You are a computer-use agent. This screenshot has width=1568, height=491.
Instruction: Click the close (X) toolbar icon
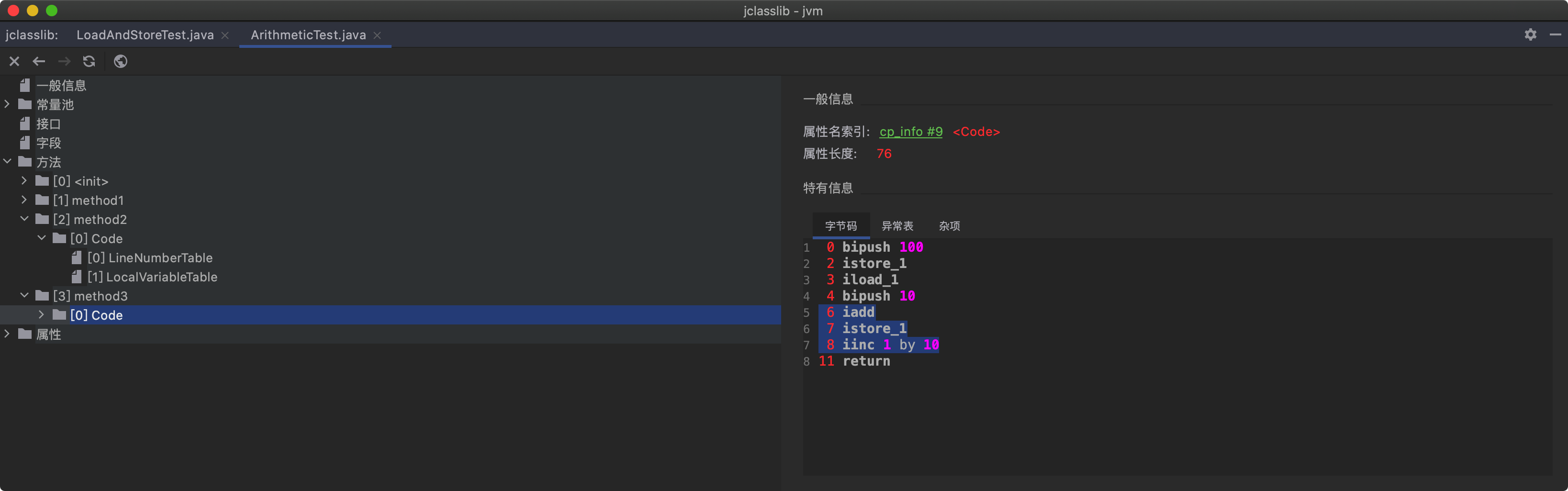(15, 61)
